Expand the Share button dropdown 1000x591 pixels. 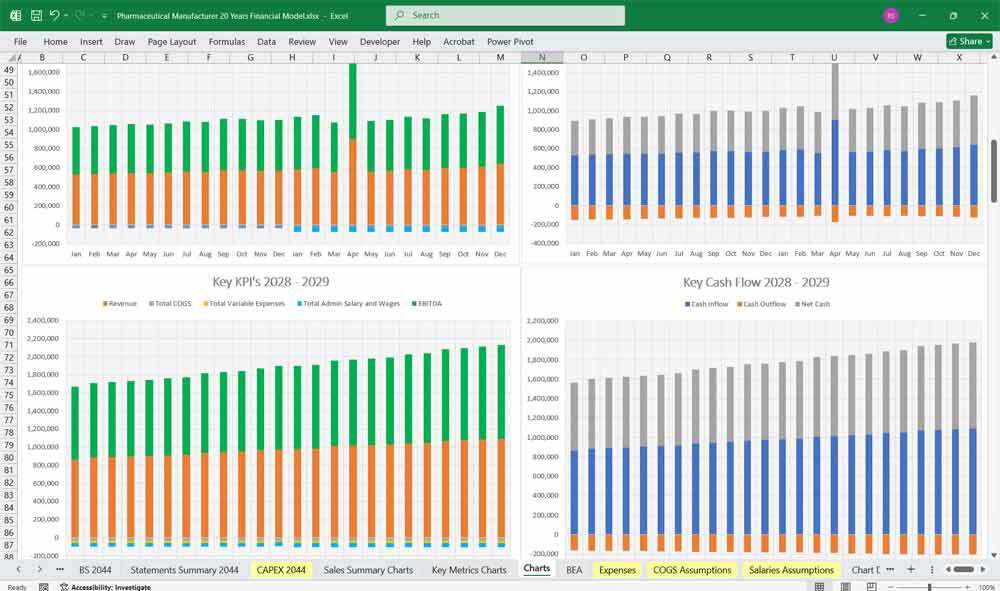pyautogui.click(x=988, y=41)
